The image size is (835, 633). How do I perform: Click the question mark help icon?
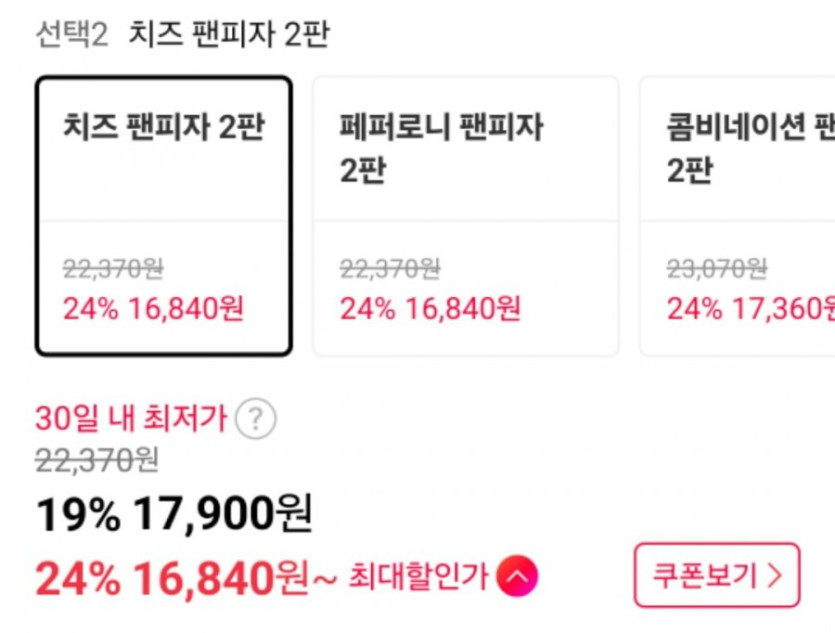[255, 419]
